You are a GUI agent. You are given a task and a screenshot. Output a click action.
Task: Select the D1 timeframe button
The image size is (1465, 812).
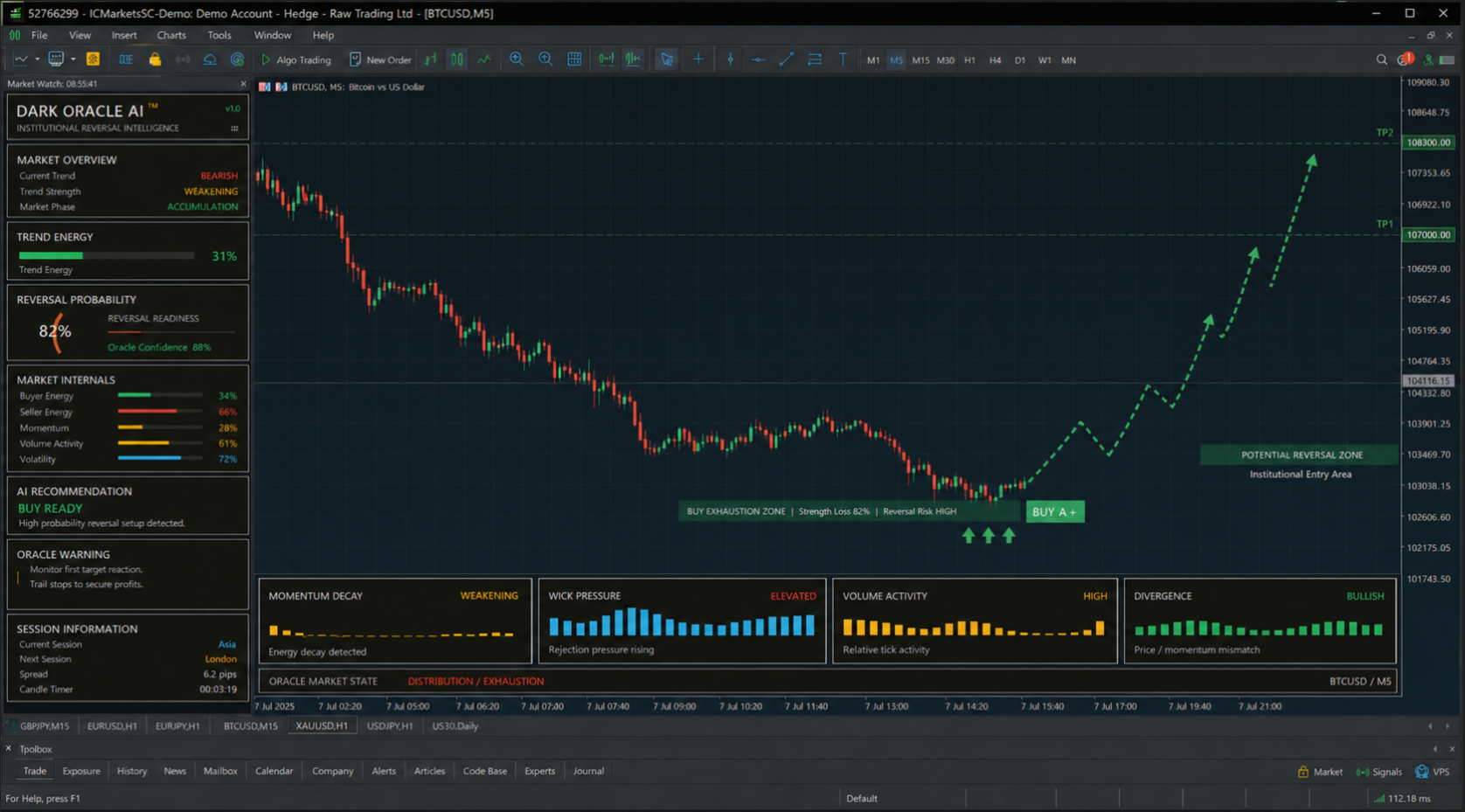(x=1019, y=60)
